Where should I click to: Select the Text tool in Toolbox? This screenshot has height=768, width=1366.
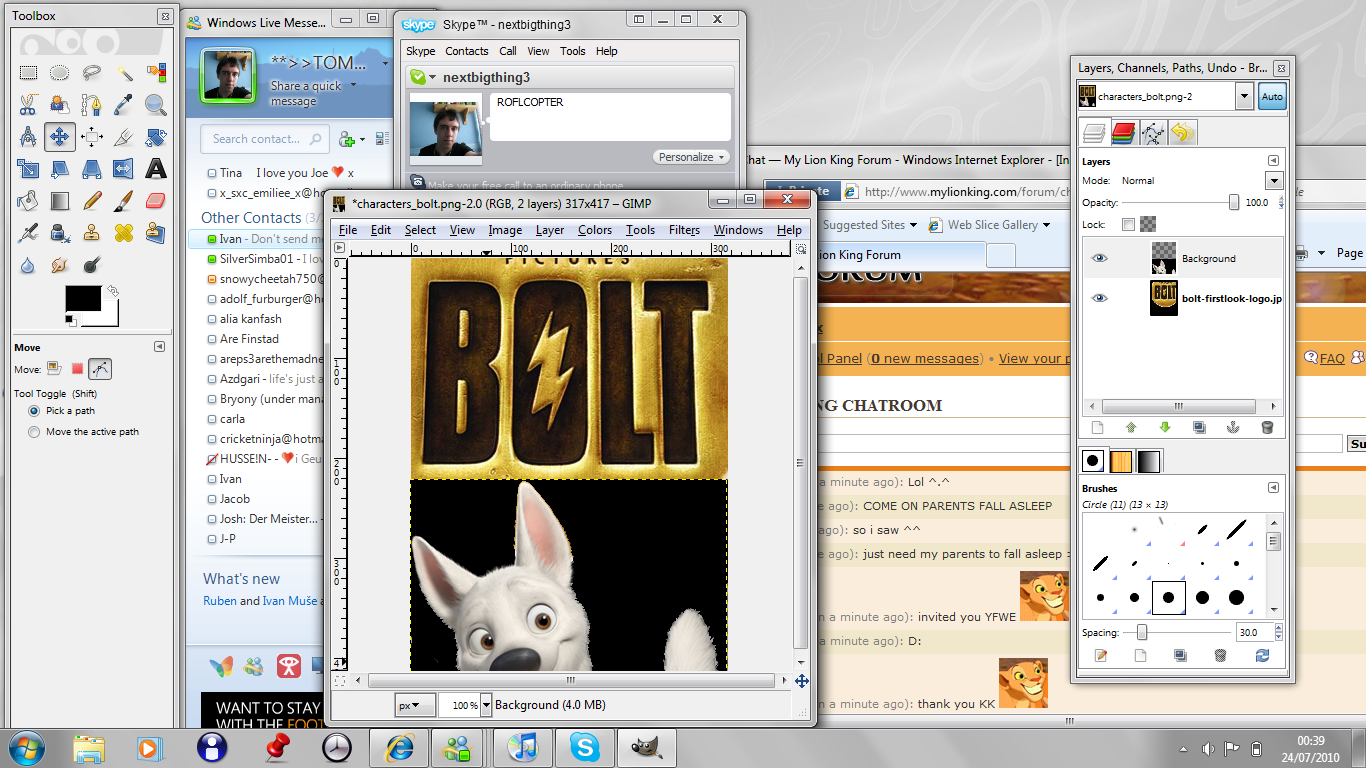[x=155, y=168]
